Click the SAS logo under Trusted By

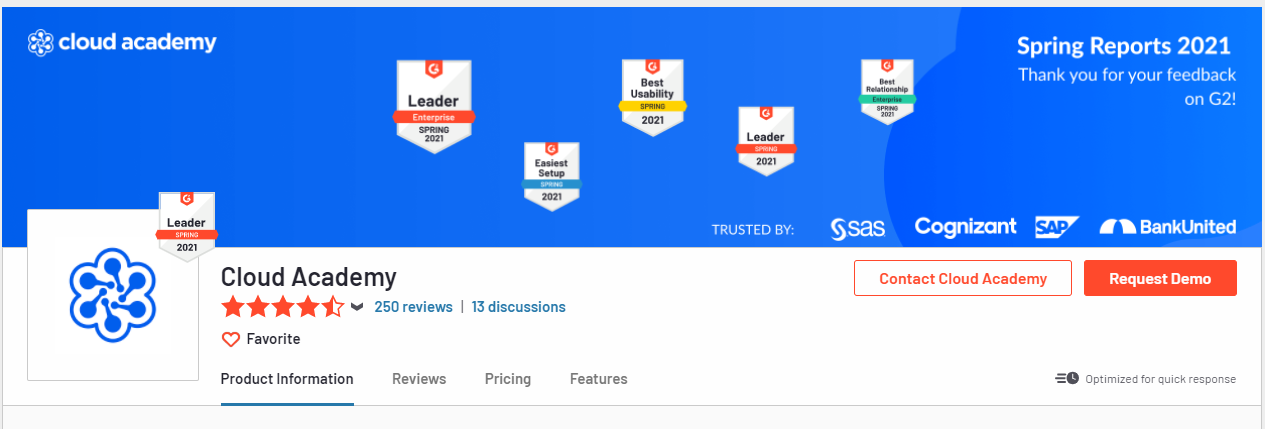click(858, 228)
